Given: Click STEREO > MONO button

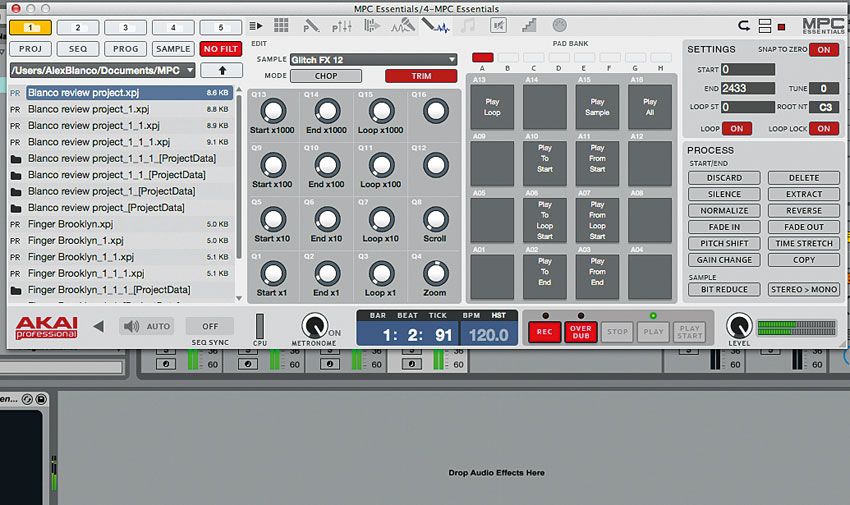Looking at the screenshot, I should pyautogui.click(x=804, y=289).
